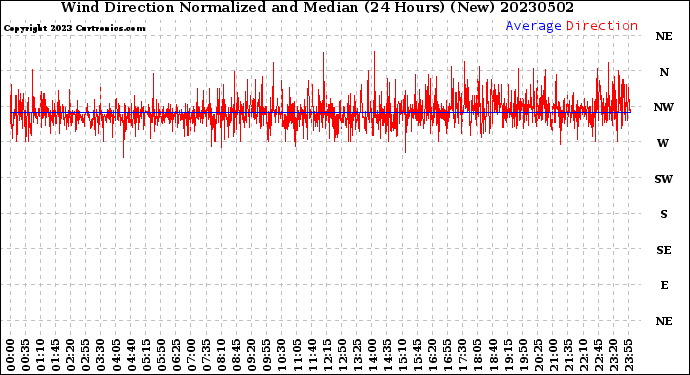
Task: Click the 16:20 time axis label
Action: 433,355
